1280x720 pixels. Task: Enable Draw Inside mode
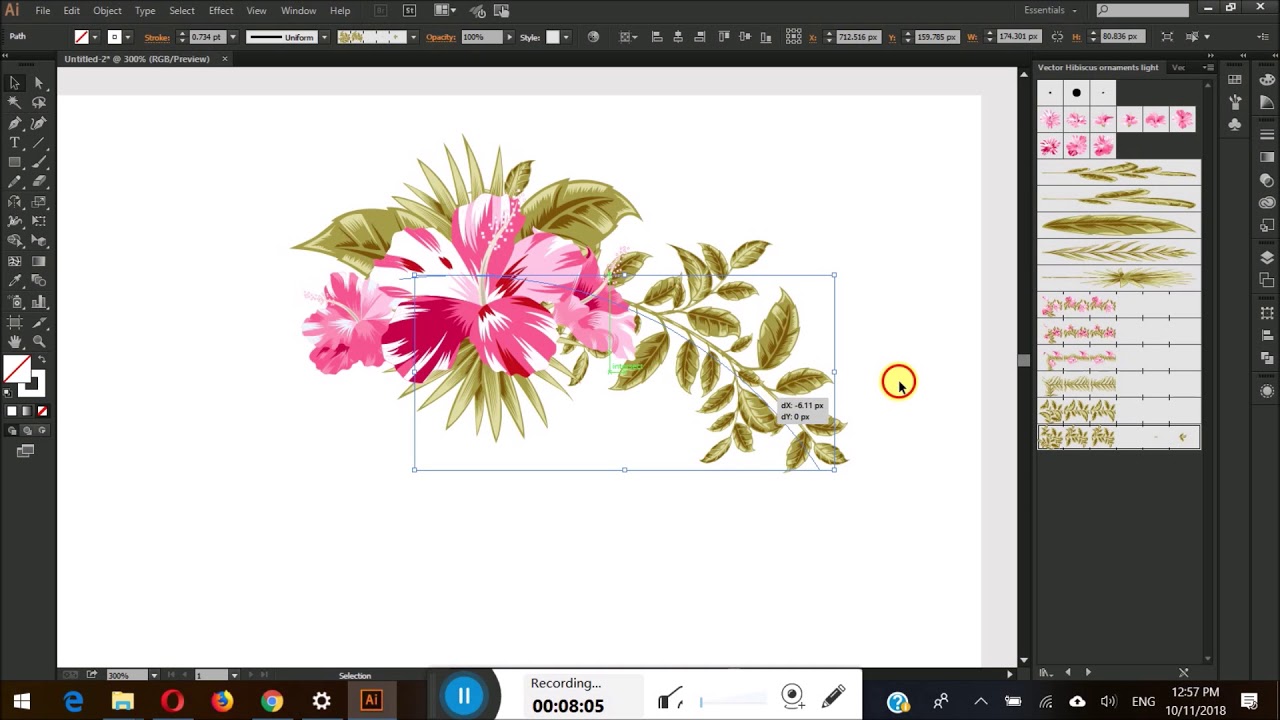[42, 431]
